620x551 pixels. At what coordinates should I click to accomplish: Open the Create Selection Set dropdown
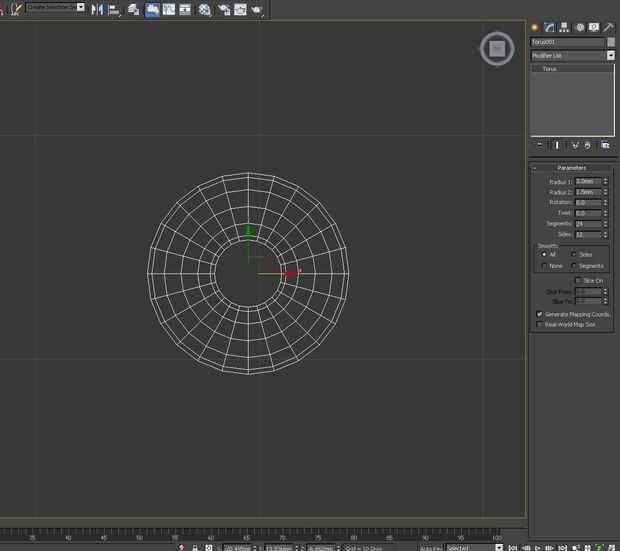(x=82, y=7)
